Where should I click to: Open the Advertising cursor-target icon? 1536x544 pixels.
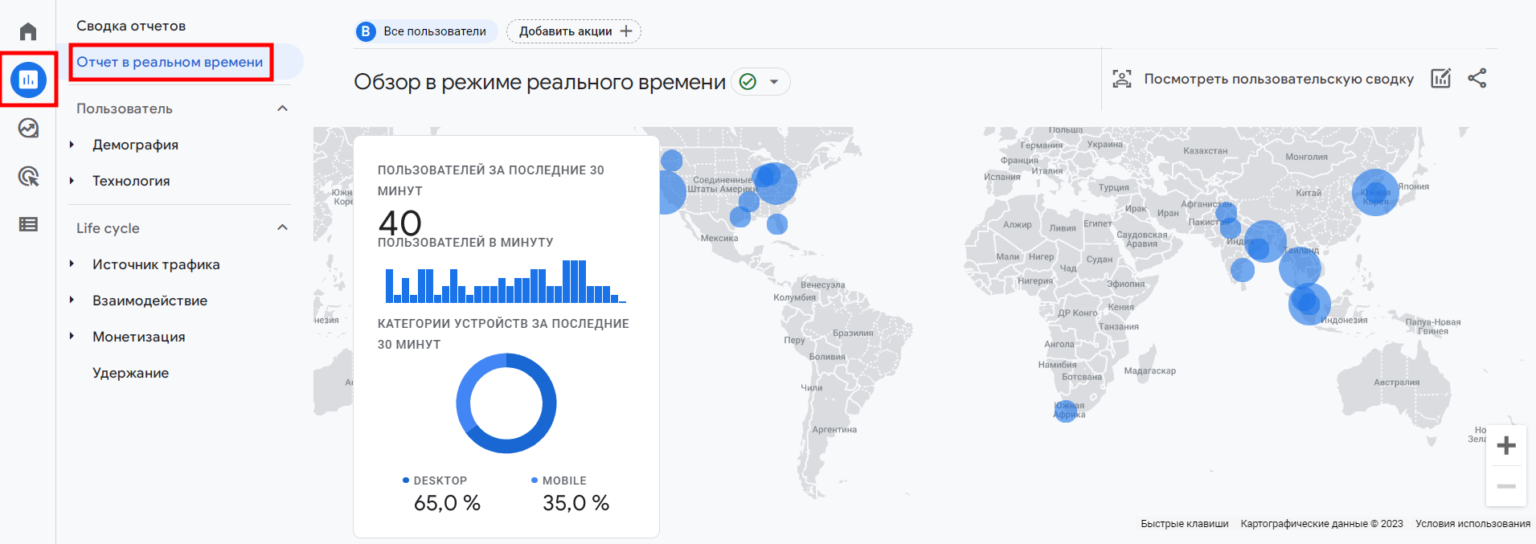pos(28,177)
